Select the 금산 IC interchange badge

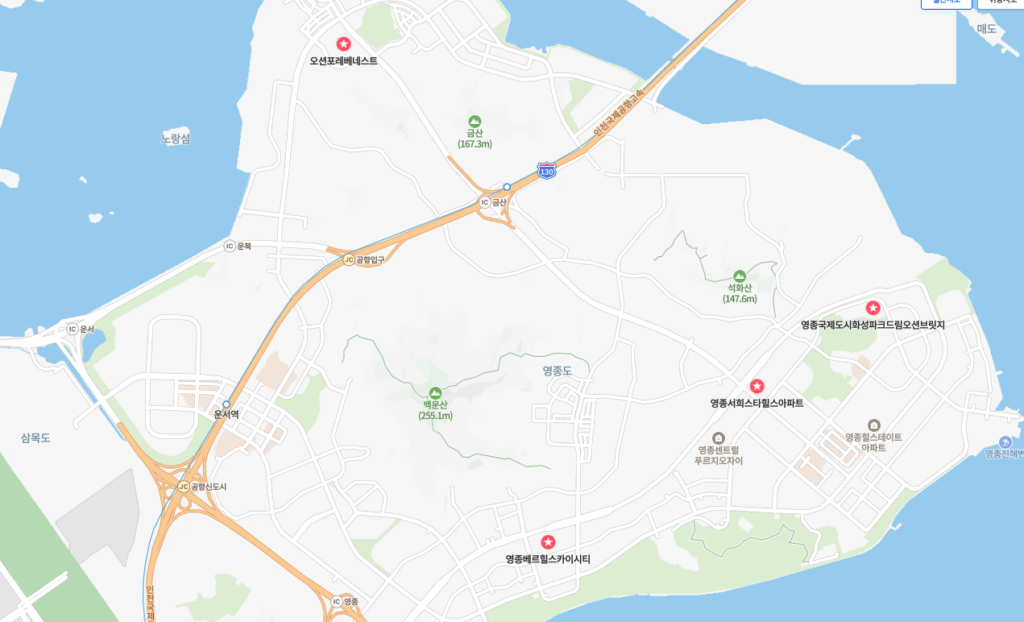click(485, 203)
